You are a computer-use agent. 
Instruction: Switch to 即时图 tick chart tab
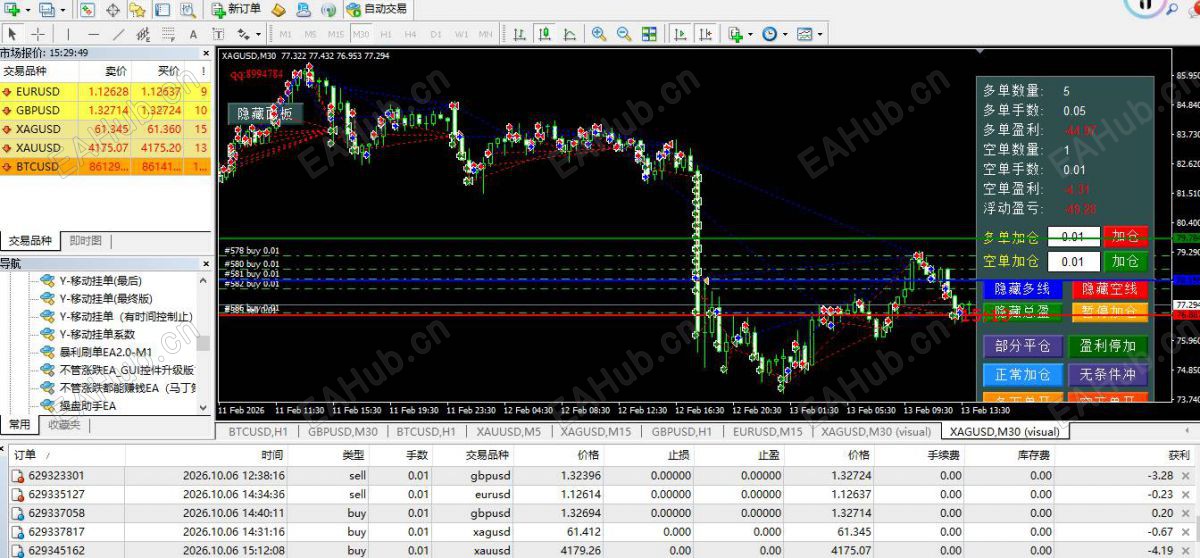click(x=85, y=241)
